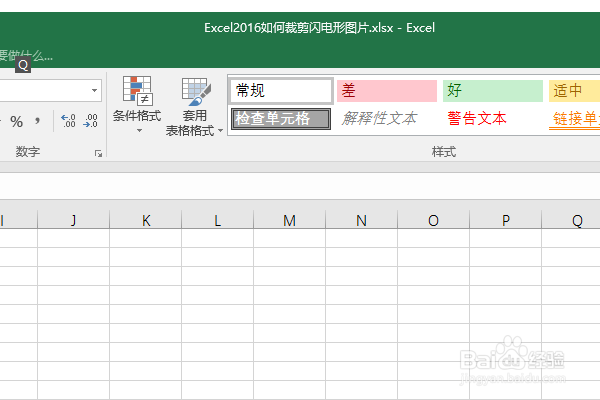The width and height of the screenshot is (600, 400).
Task: Select column Q header
Action: tap(571, 220)
